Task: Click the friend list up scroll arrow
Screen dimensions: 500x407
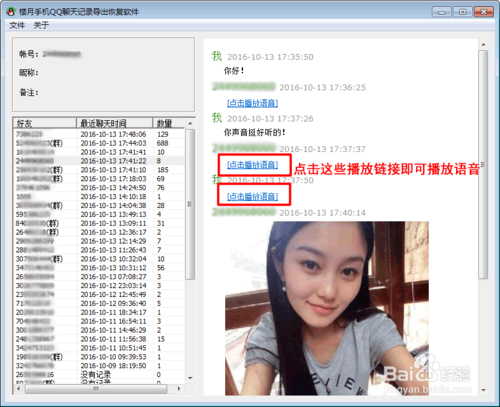Action: pos(190,123)
